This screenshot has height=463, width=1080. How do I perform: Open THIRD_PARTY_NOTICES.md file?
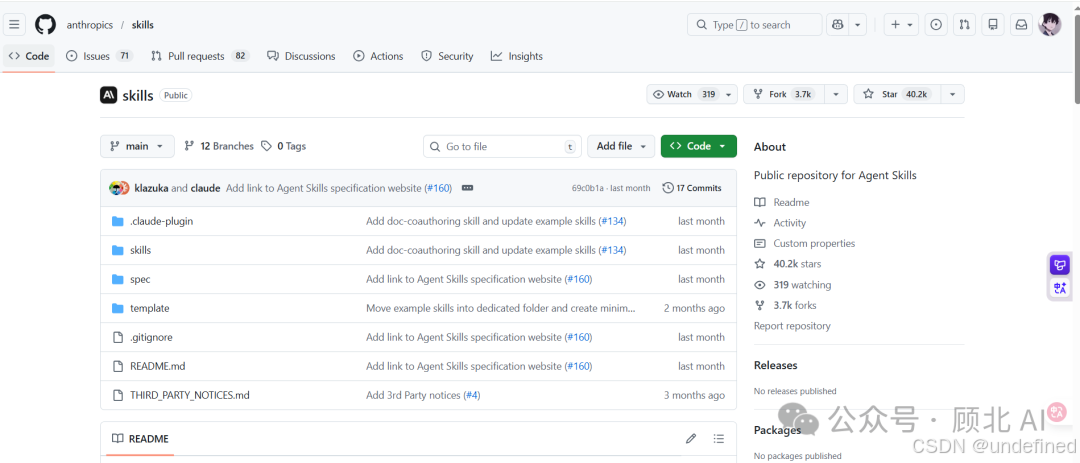tap(189, 395)
